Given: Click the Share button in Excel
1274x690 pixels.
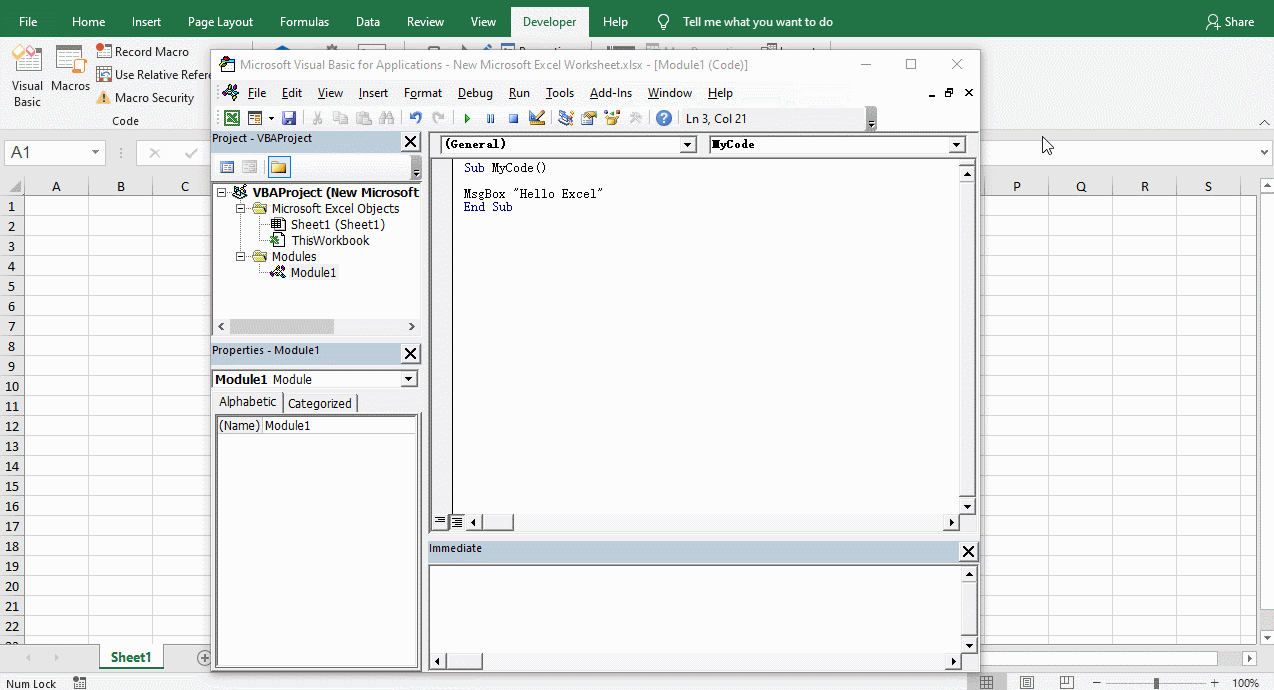Looking at the screenshot, I should tap(1230, 22).
